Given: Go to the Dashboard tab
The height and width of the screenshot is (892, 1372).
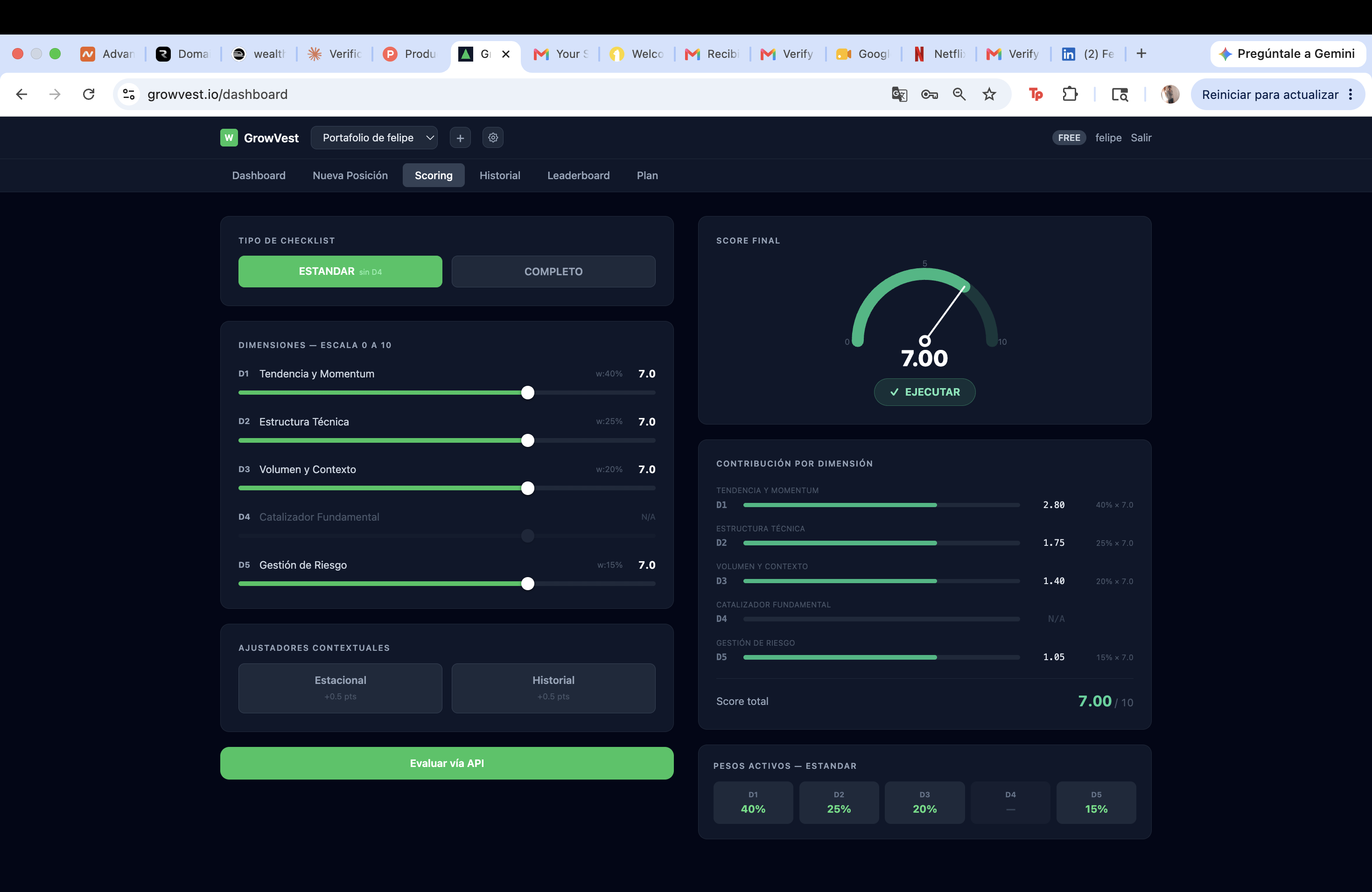Looking at the screenshot, I should 259,175.
